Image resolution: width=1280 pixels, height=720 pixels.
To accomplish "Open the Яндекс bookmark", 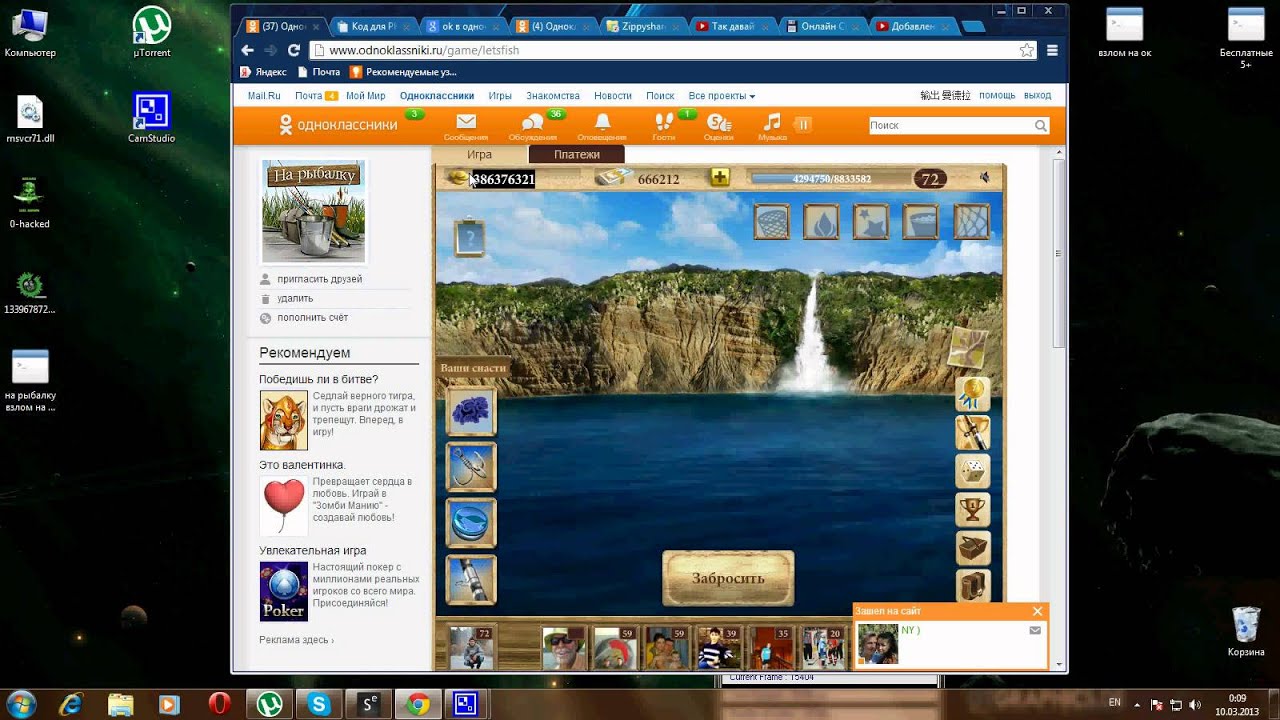I will click(264, 72).
